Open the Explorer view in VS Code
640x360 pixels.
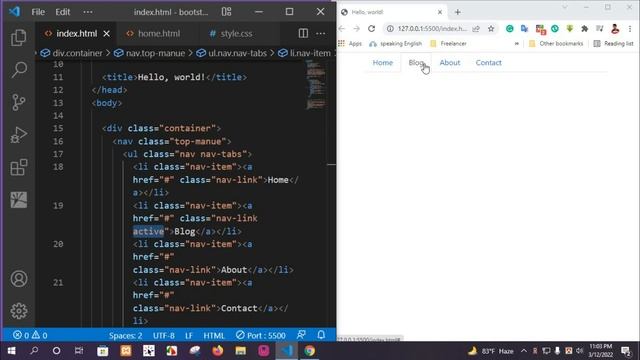19,38
